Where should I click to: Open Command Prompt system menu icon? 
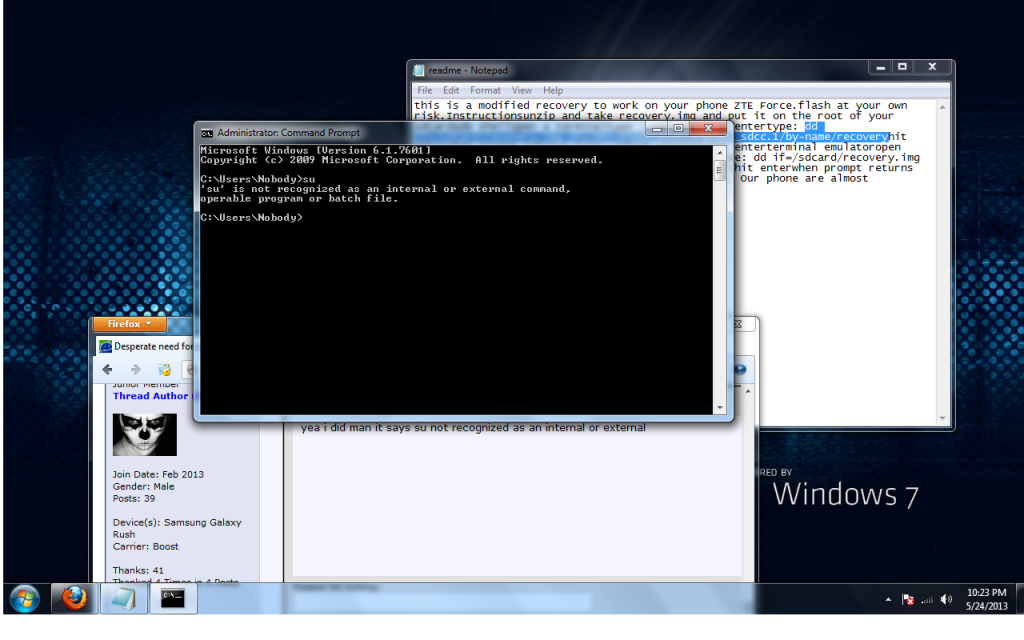pos(207,133)
